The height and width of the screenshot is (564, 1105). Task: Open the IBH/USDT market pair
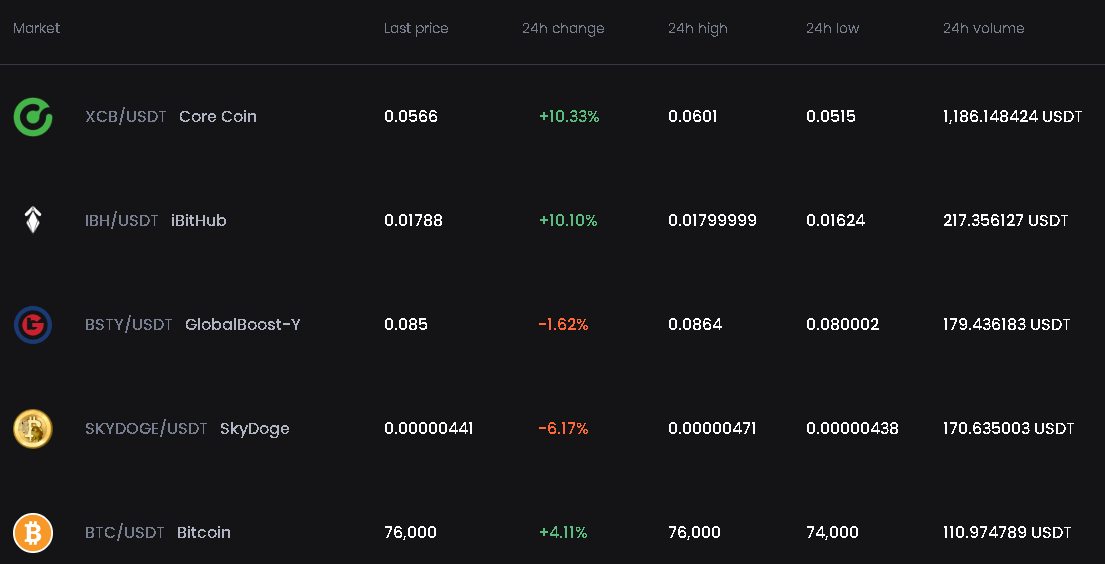coord(122,221)
